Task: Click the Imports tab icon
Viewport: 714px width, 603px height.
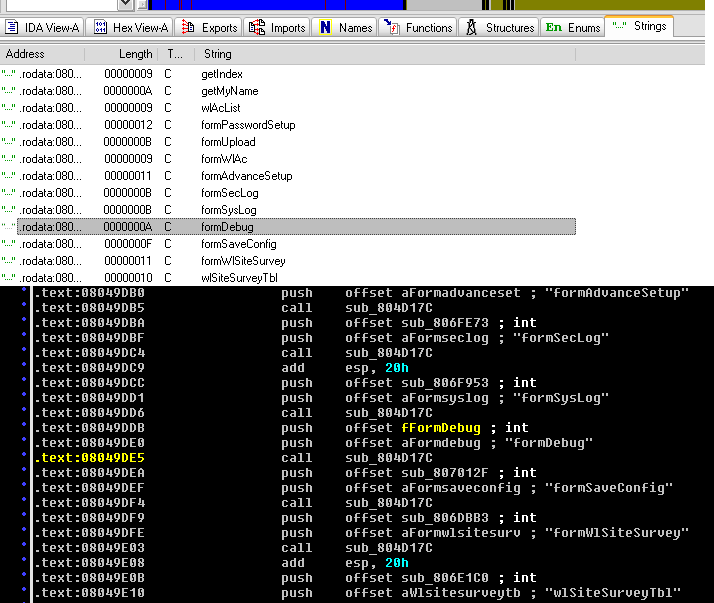Action: 257,27
